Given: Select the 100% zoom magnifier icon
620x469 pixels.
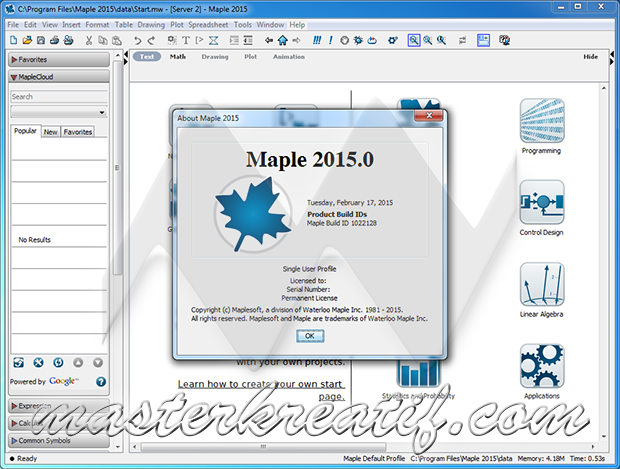Looking at the screenshot, I should (414, 40).
